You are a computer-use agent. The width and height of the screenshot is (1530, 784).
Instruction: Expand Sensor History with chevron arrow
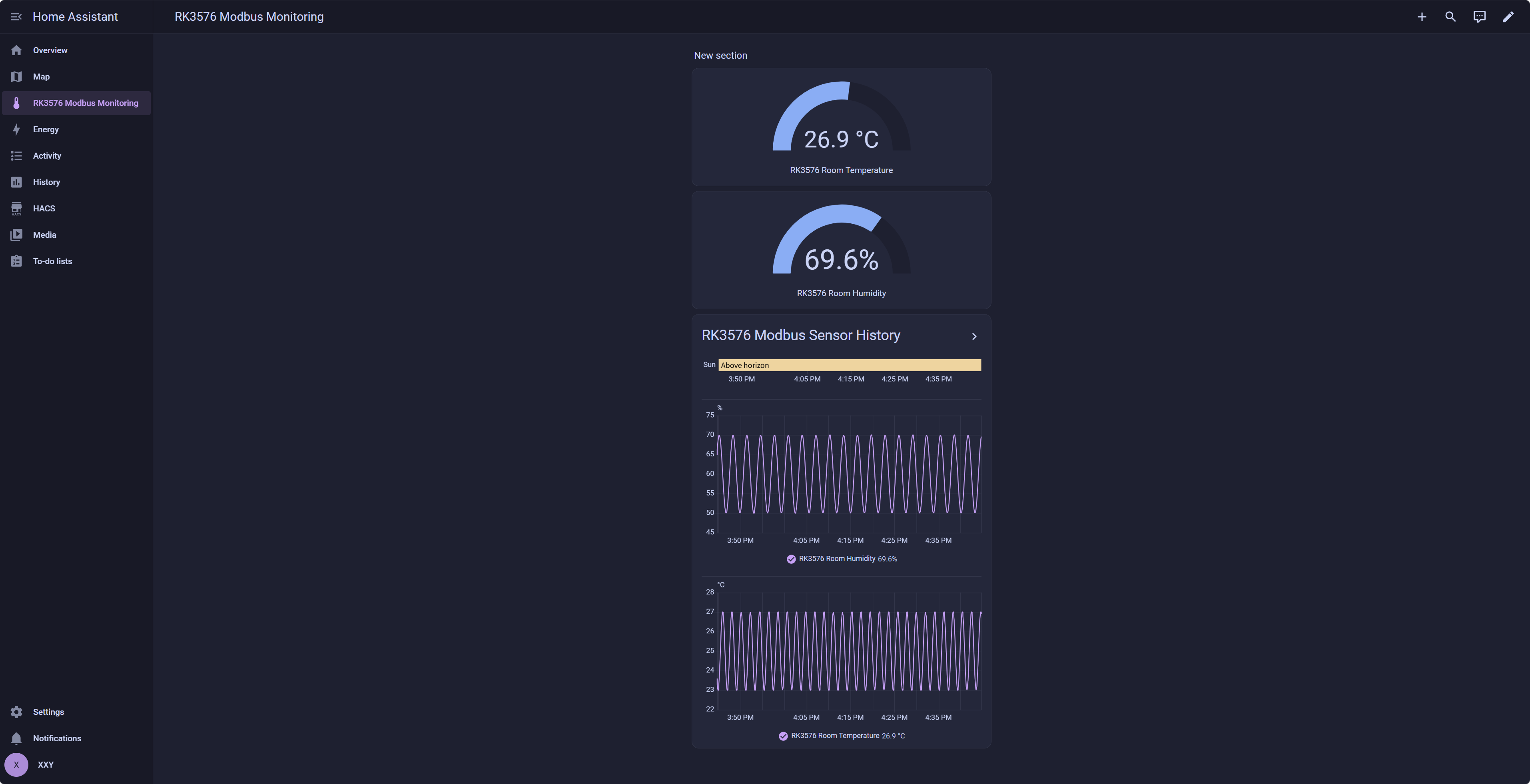pos(973,336)
